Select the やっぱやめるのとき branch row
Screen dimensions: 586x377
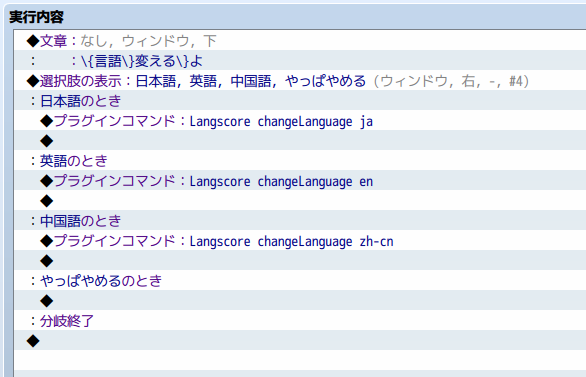click(300, 280)
